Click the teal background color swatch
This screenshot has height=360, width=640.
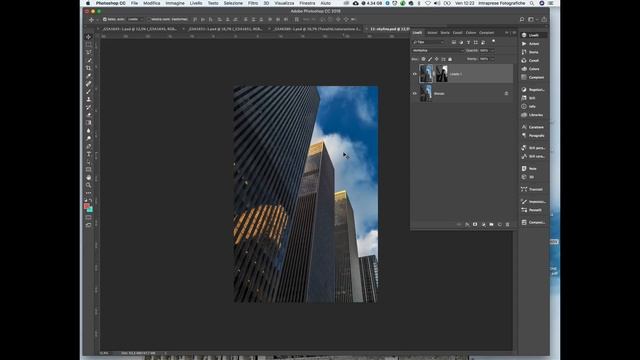tap(90, 210)
